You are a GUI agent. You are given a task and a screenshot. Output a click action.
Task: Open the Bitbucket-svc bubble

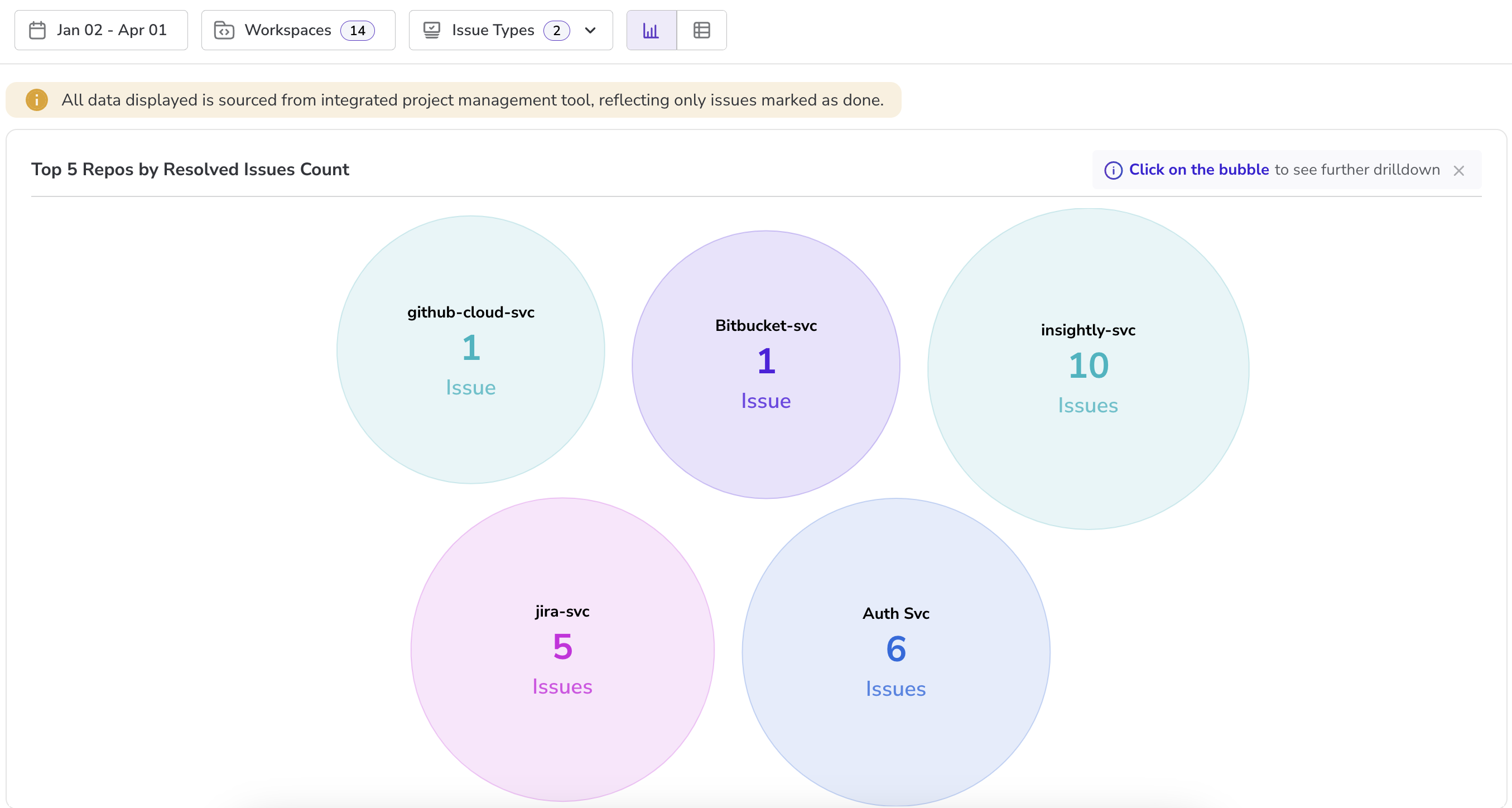[x=765, y=364]
